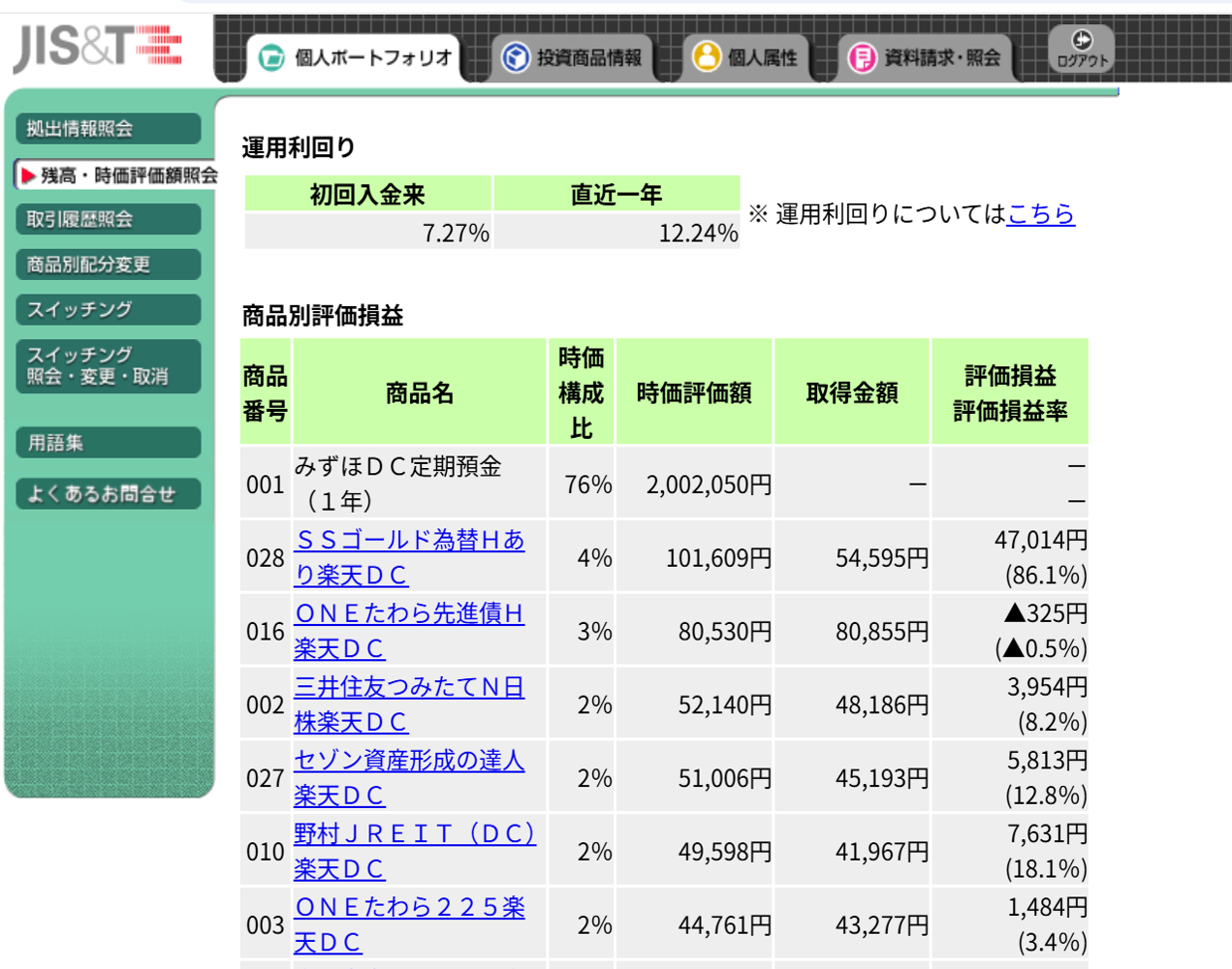1232x969 pixels.
Task: Open 拠出情報照会 in the sidebar
Action: (108, 129)
